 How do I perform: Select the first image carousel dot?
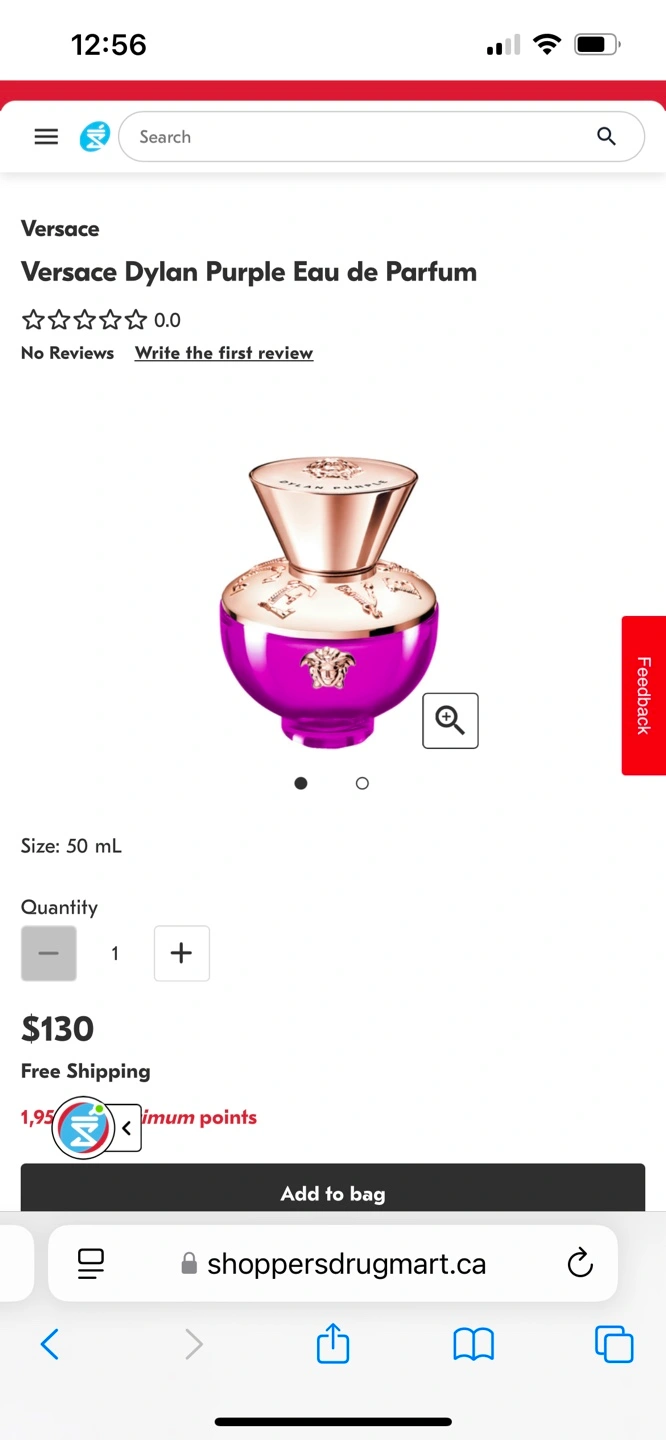301,783
